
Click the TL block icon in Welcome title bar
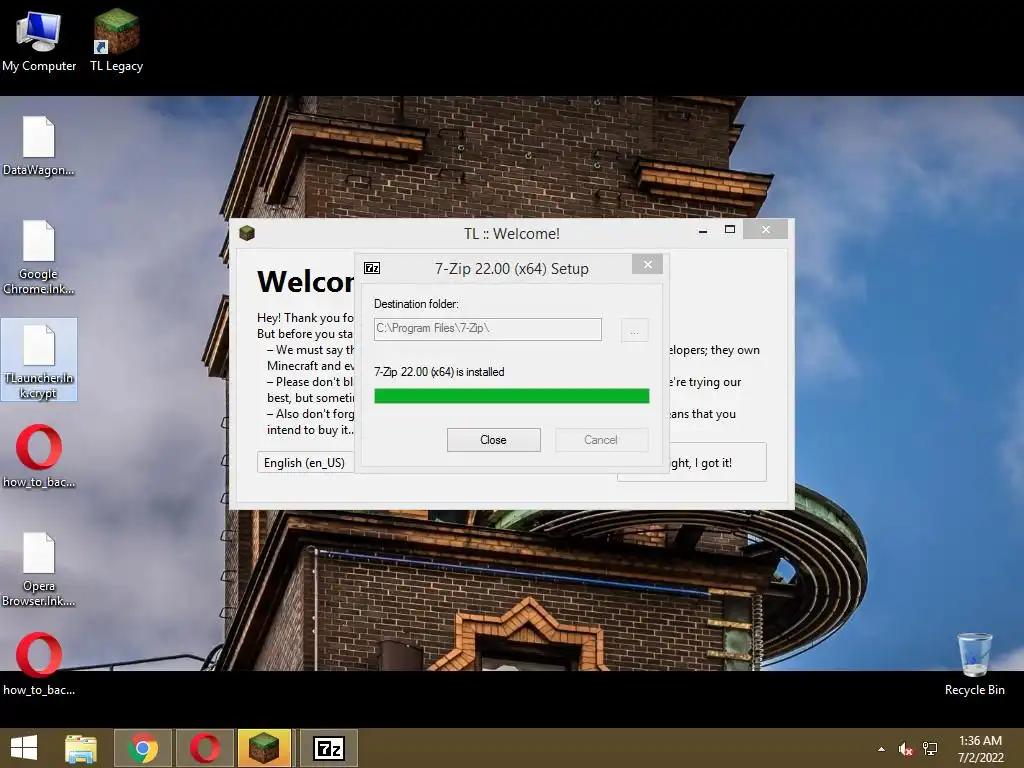[247, 233]
